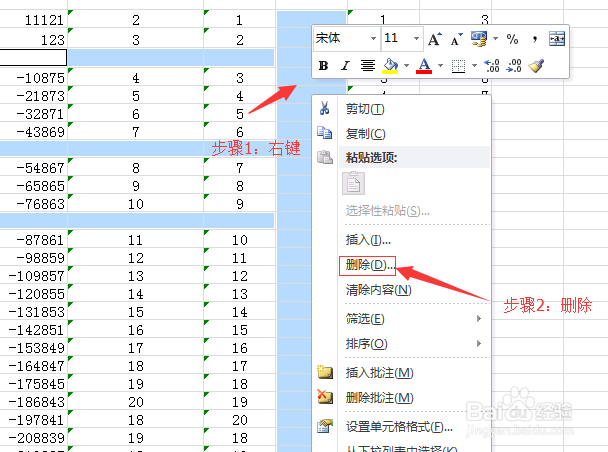Apply percent style format
Screen dimensions: 608x452
tap(512, 39)
